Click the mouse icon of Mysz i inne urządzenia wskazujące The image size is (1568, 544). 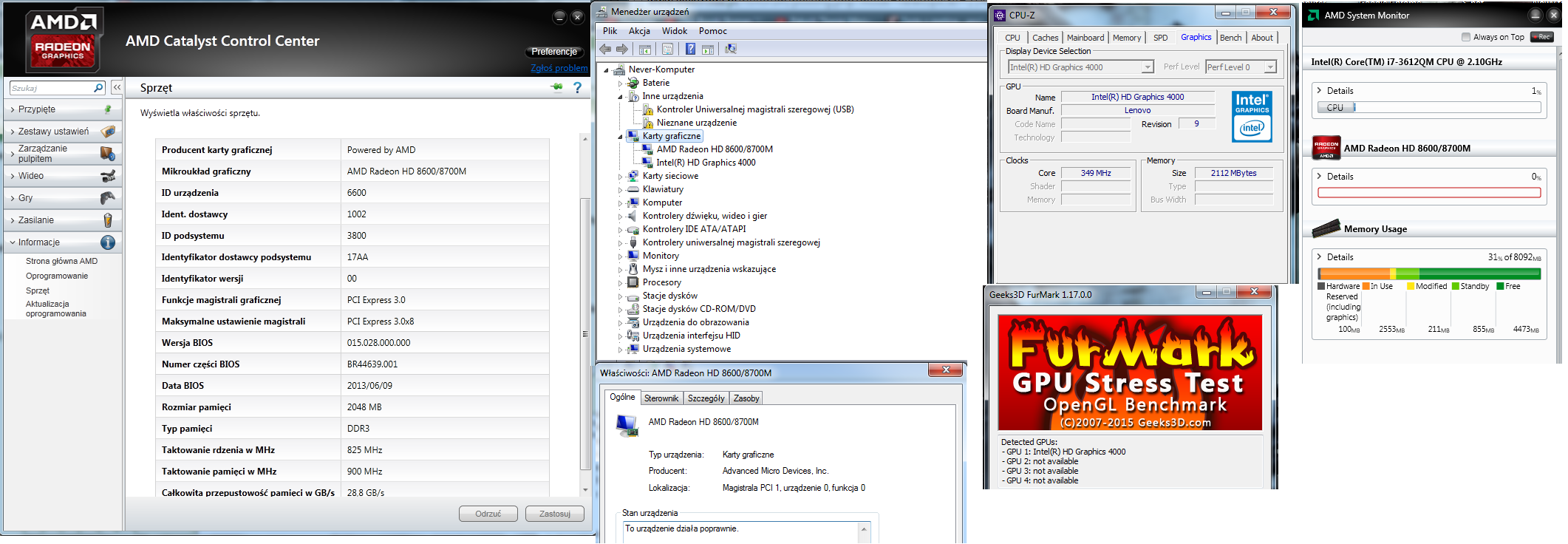coord(633,269)
